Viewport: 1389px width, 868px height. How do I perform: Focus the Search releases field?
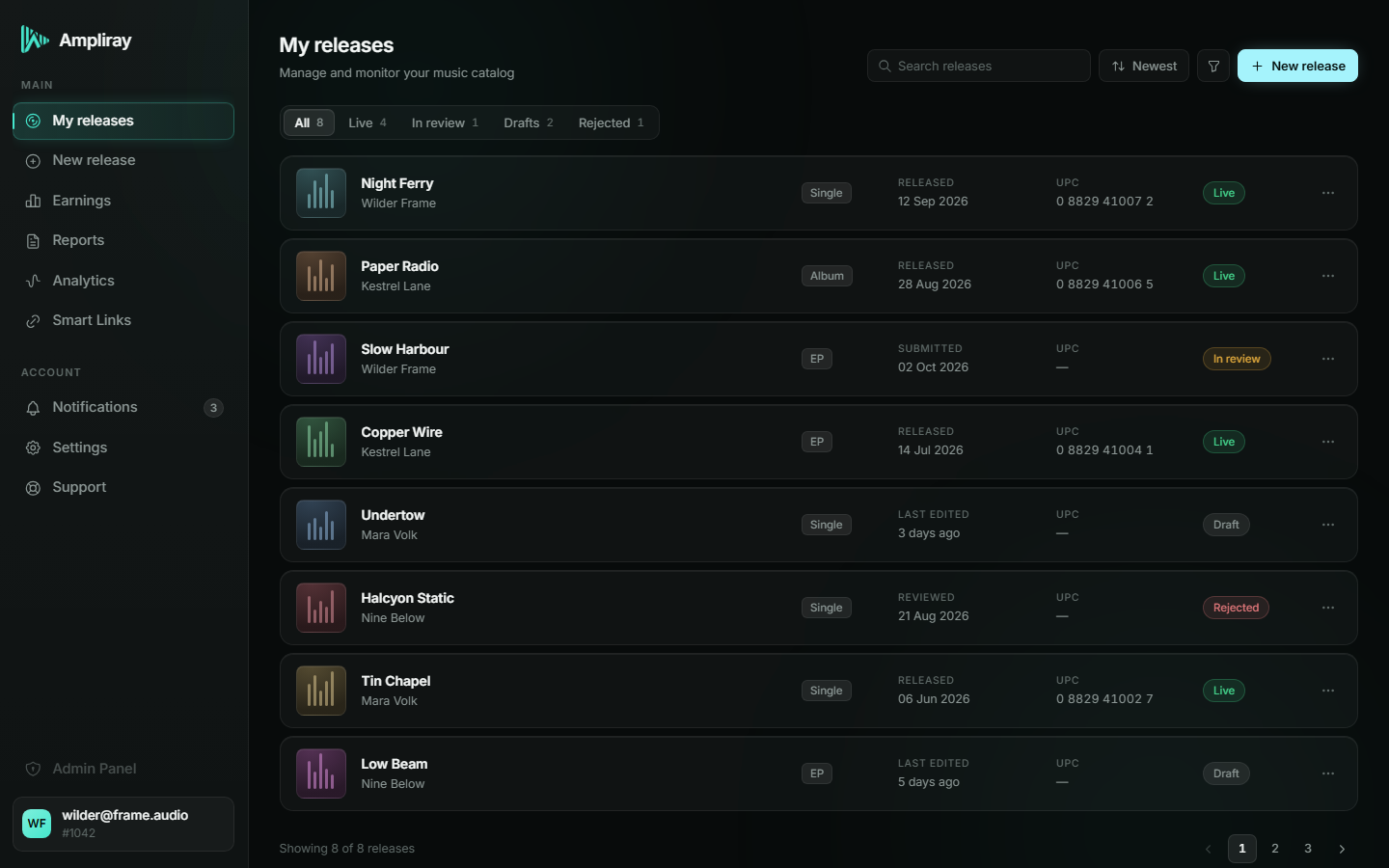[979, 66]
